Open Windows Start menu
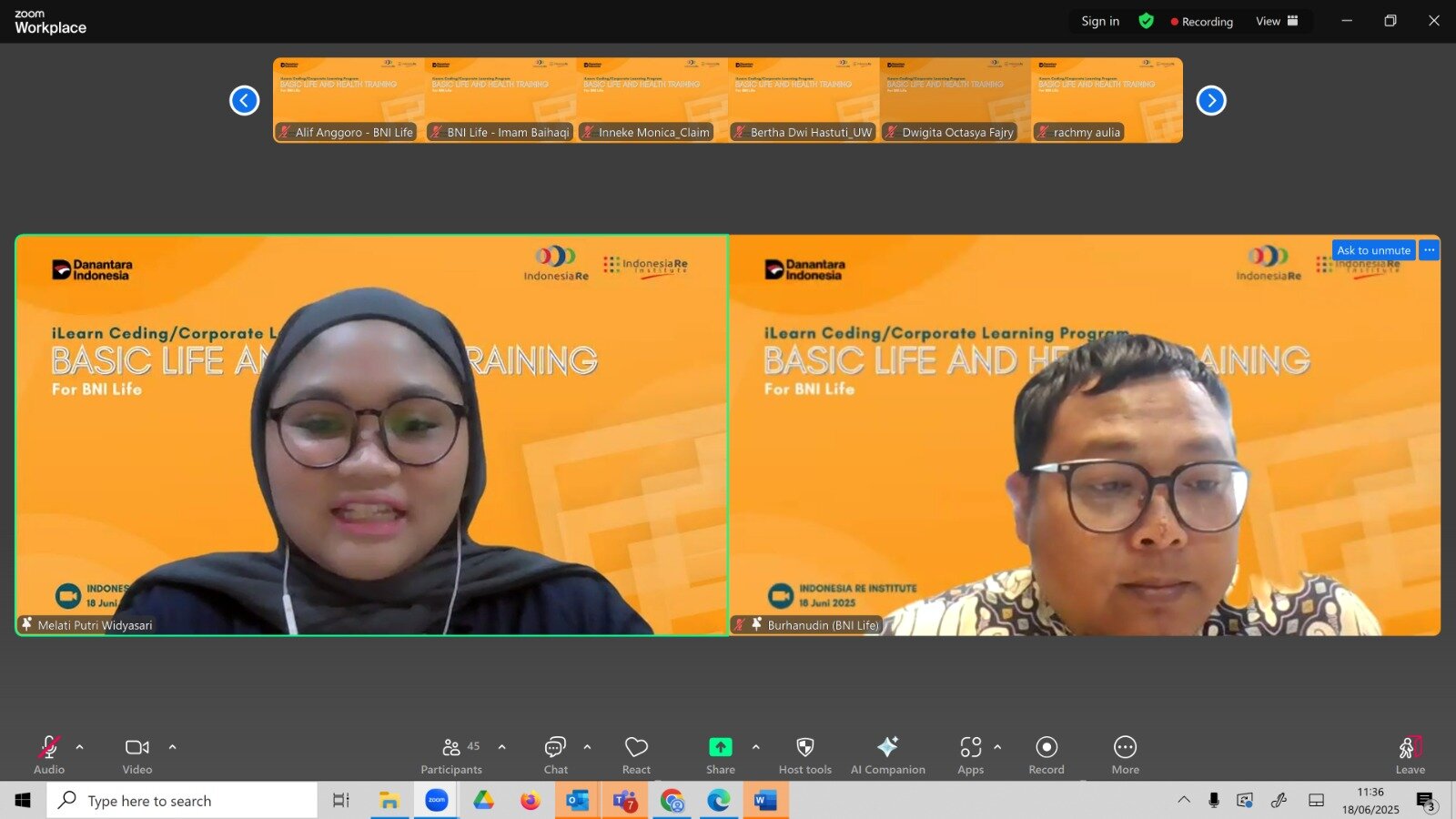Screen dimensions: 1456x819 23,801
